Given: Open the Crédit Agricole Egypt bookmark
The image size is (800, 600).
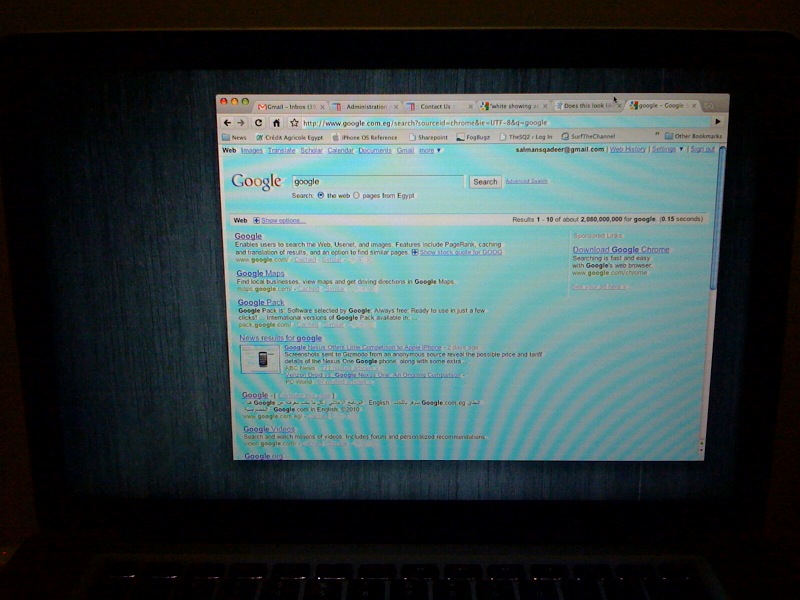Looking at the screenshot, I should (x=289, y=137).
